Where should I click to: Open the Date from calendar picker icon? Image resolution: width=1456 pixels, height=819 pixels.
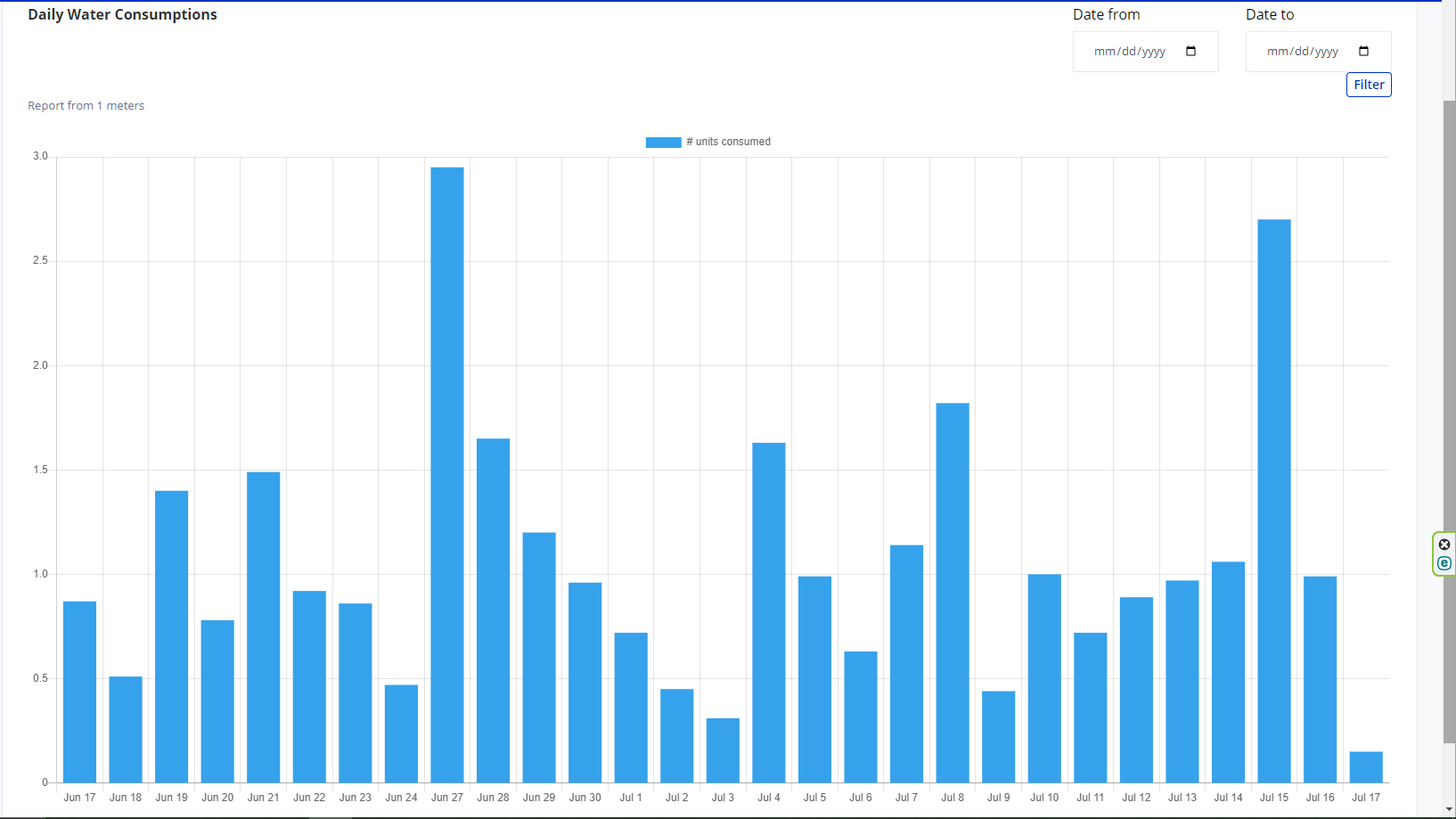(x=1190, y=52)
